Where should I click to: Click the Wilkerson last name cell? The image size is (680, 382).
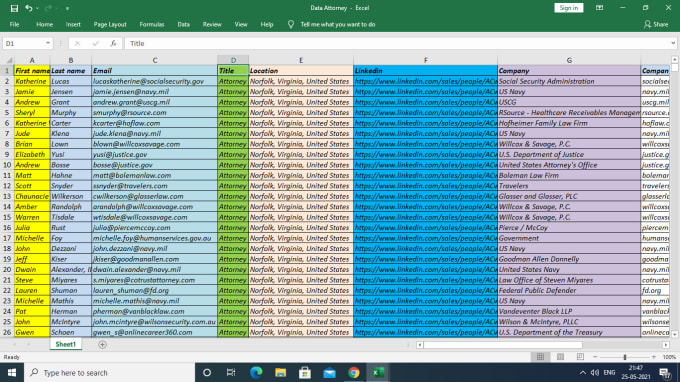point(71,196)
